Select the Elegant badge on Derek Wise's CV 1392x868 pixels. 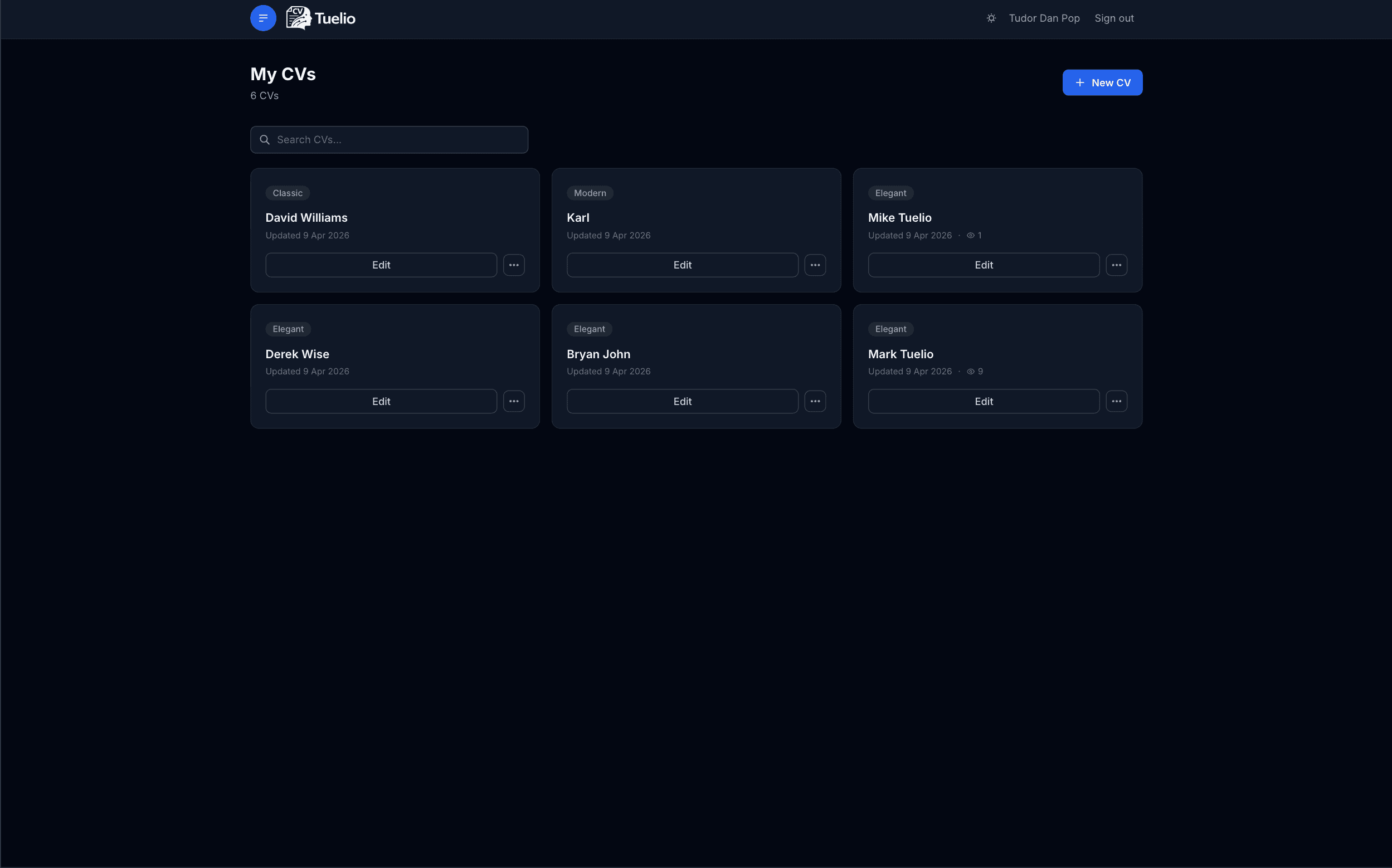coord(288,329)
